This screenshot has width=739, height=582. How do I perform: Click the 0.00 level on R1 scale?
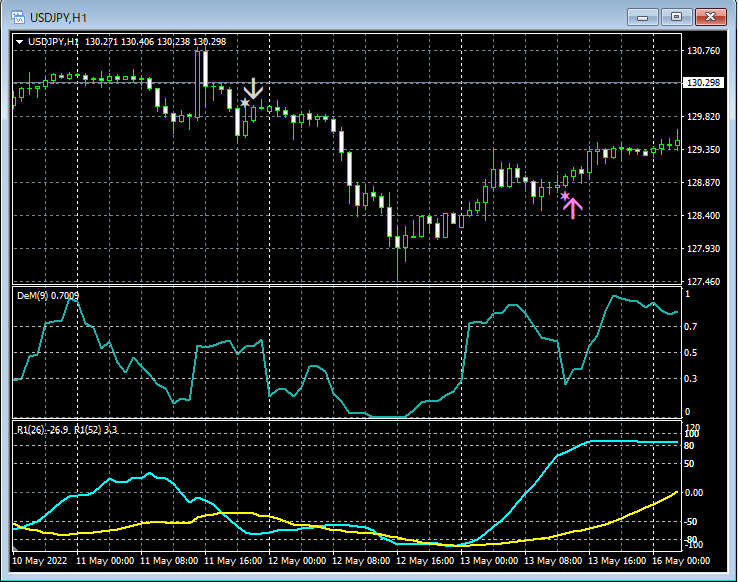tap(696, 492)
